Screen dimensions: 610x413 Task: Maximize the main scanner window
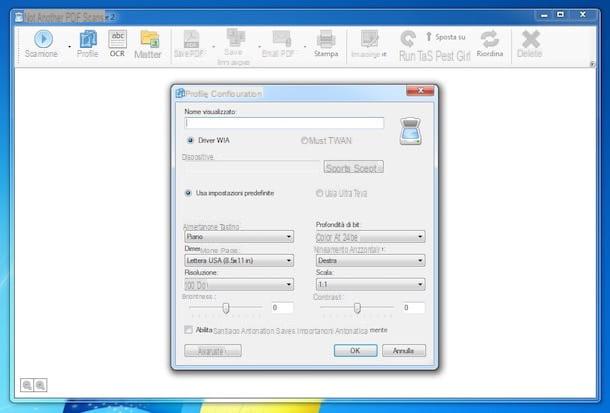(560, 15)
